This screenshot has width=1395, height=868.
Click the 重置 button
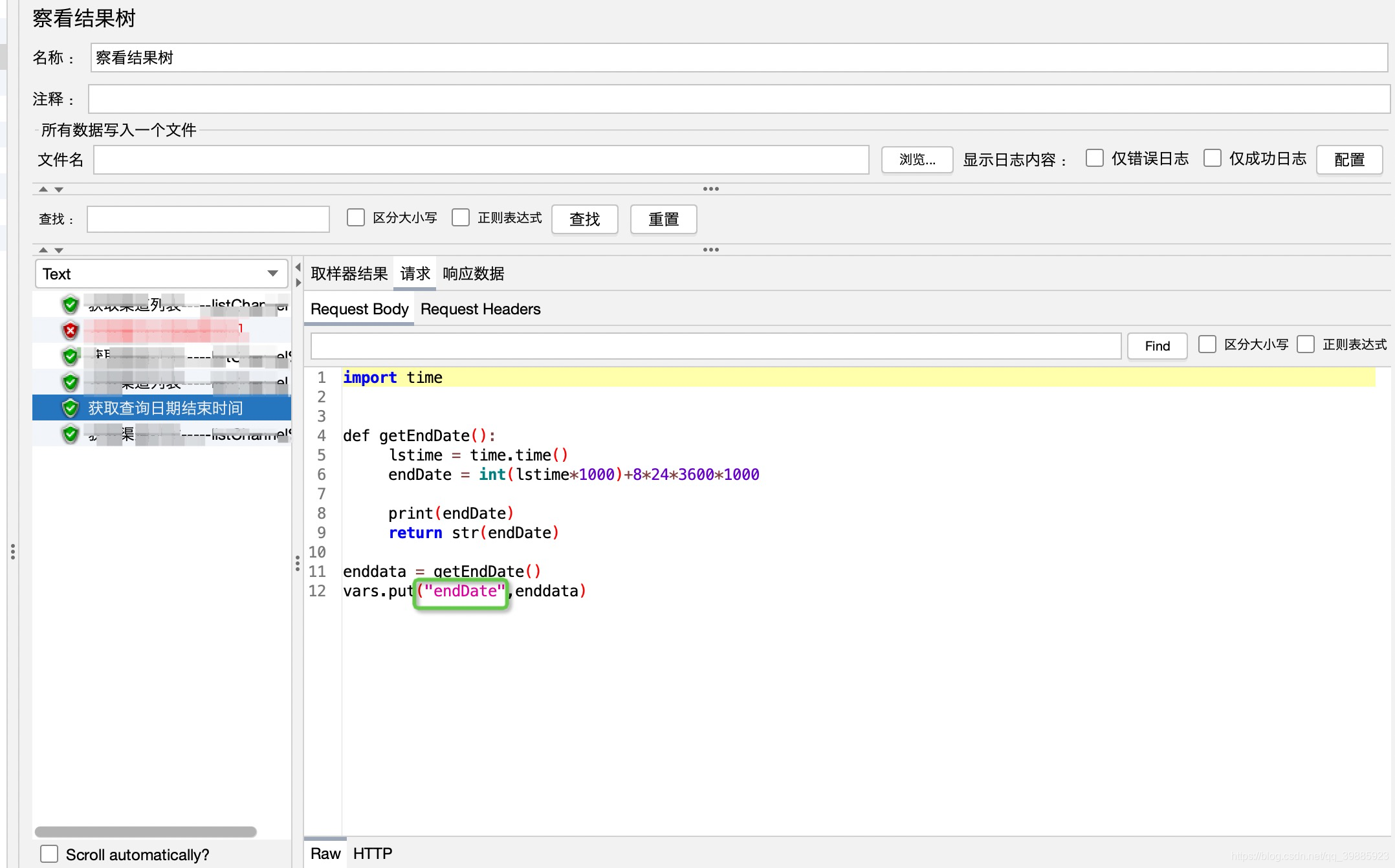[663, 219]
